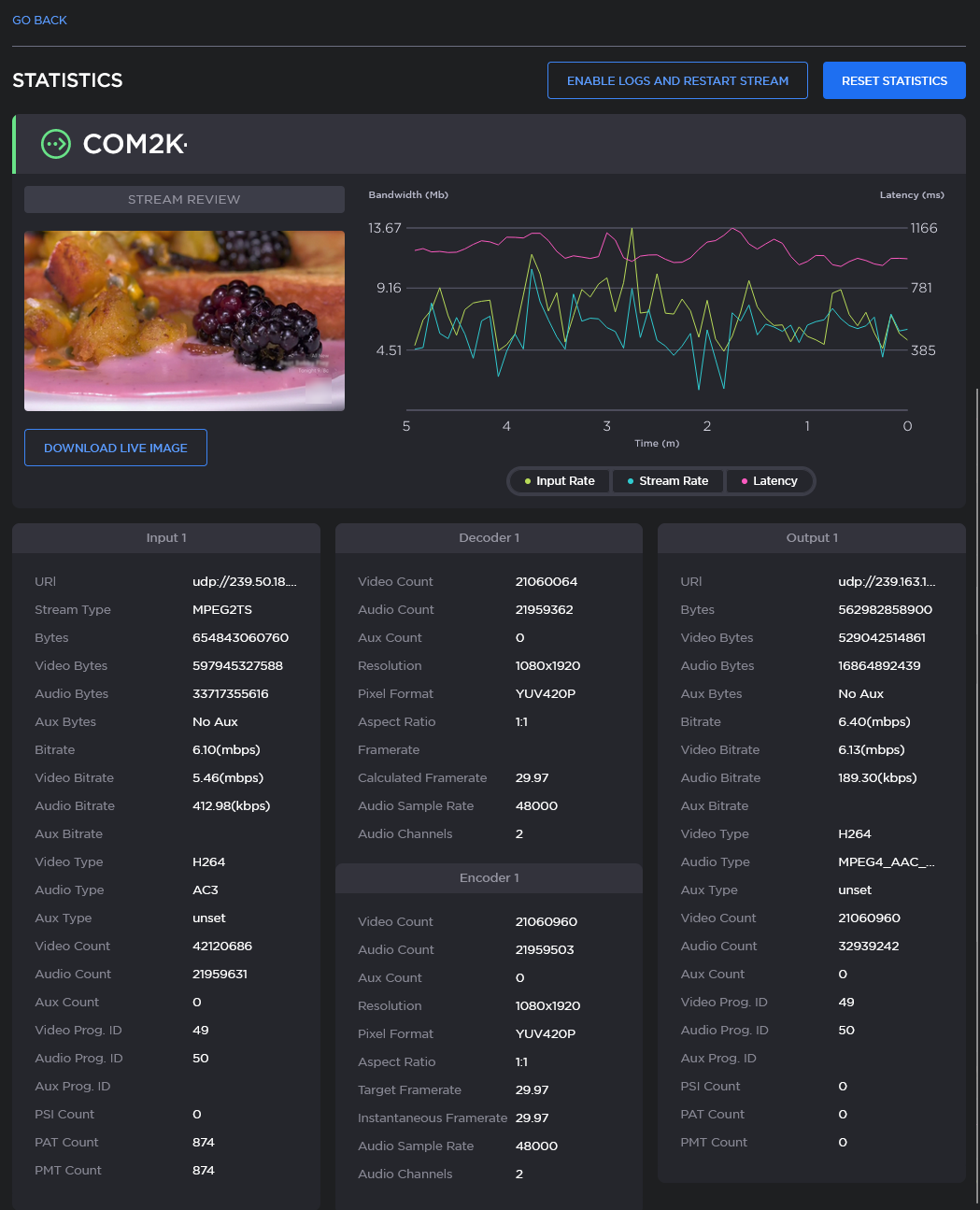Screen dimensions: 980x1210
Task: Click the Stream Rate legend dot icon
Action: click(x=632, y=480)
